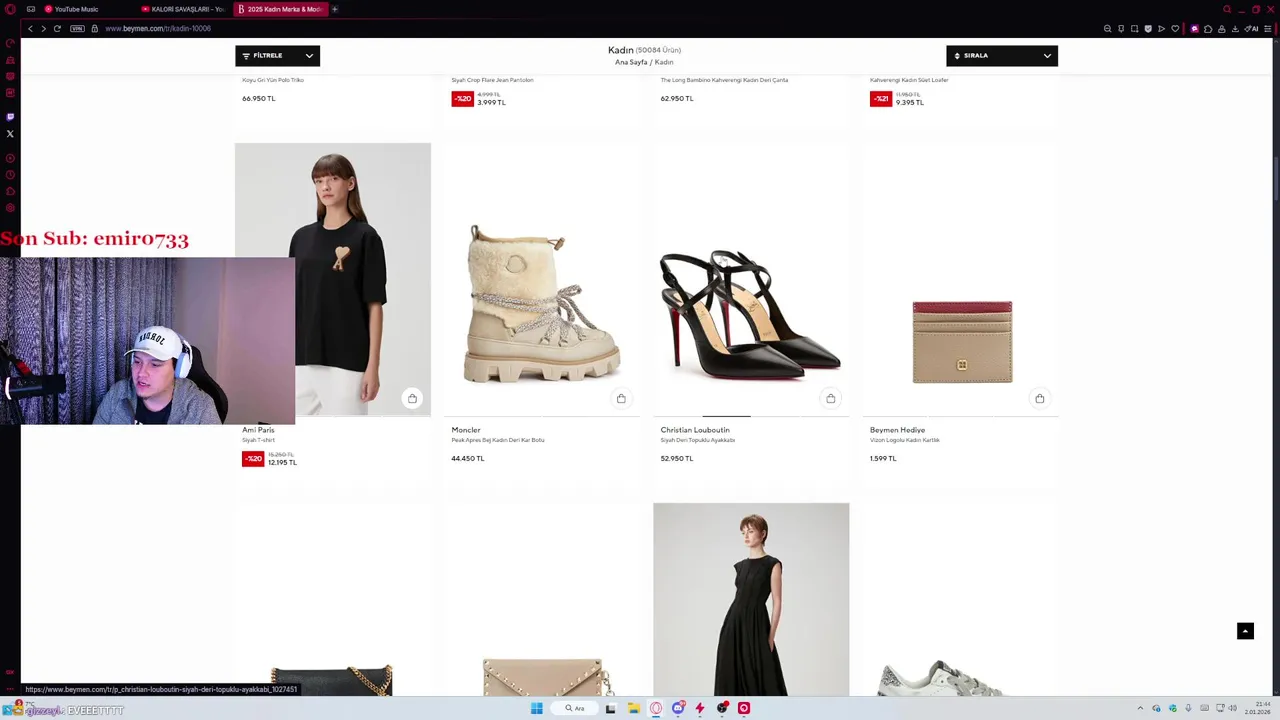Switch to the KALORİ SAVAŞLARI YouTube tab
Image resolution: width=1280 pixels, height=720 pixels.
click(183, 9)
